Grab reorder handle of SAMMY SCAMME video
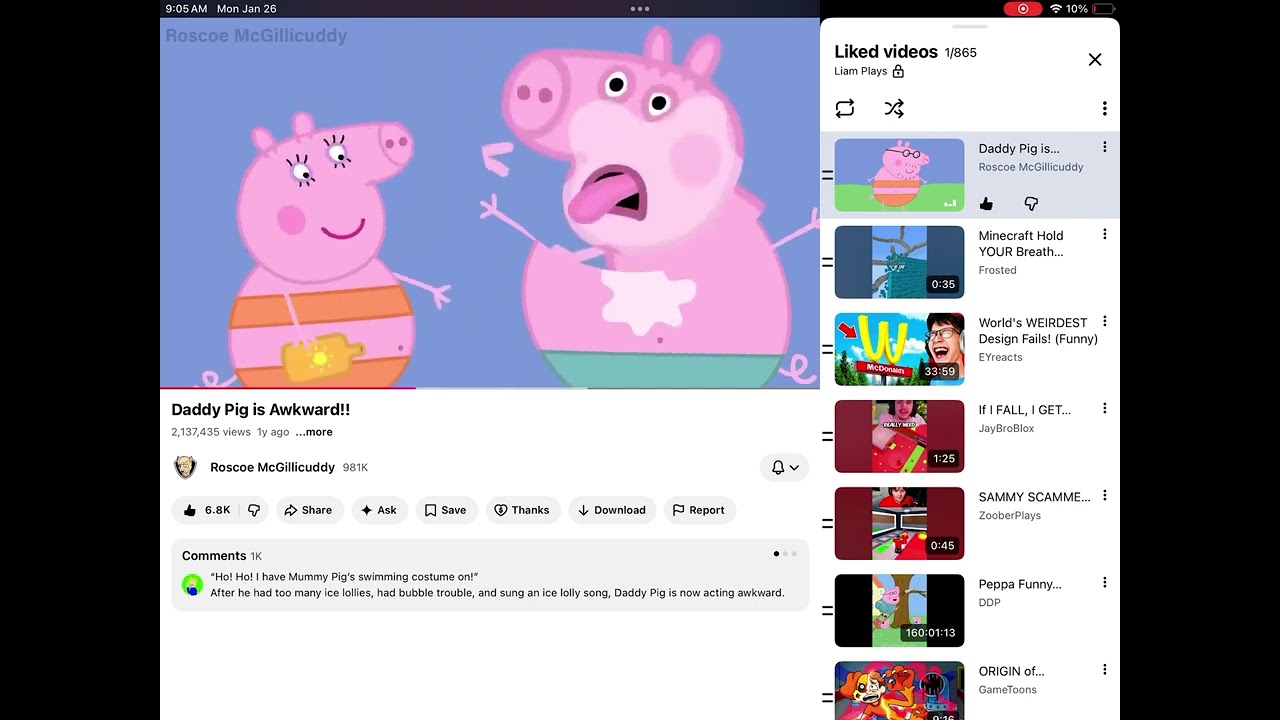Screen dimensions: 1280x720 [827, 523]
